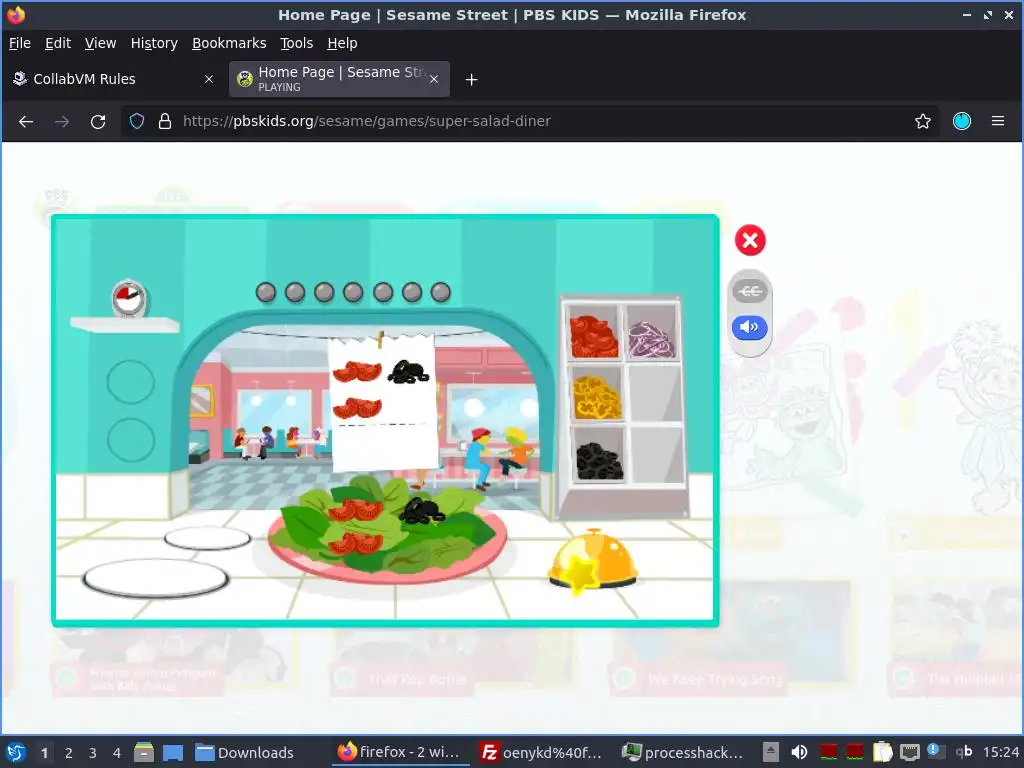Click the large empty white plate
Viewport: 1024px width, 768px height.
pyautogui.click(x=155, y=578)
